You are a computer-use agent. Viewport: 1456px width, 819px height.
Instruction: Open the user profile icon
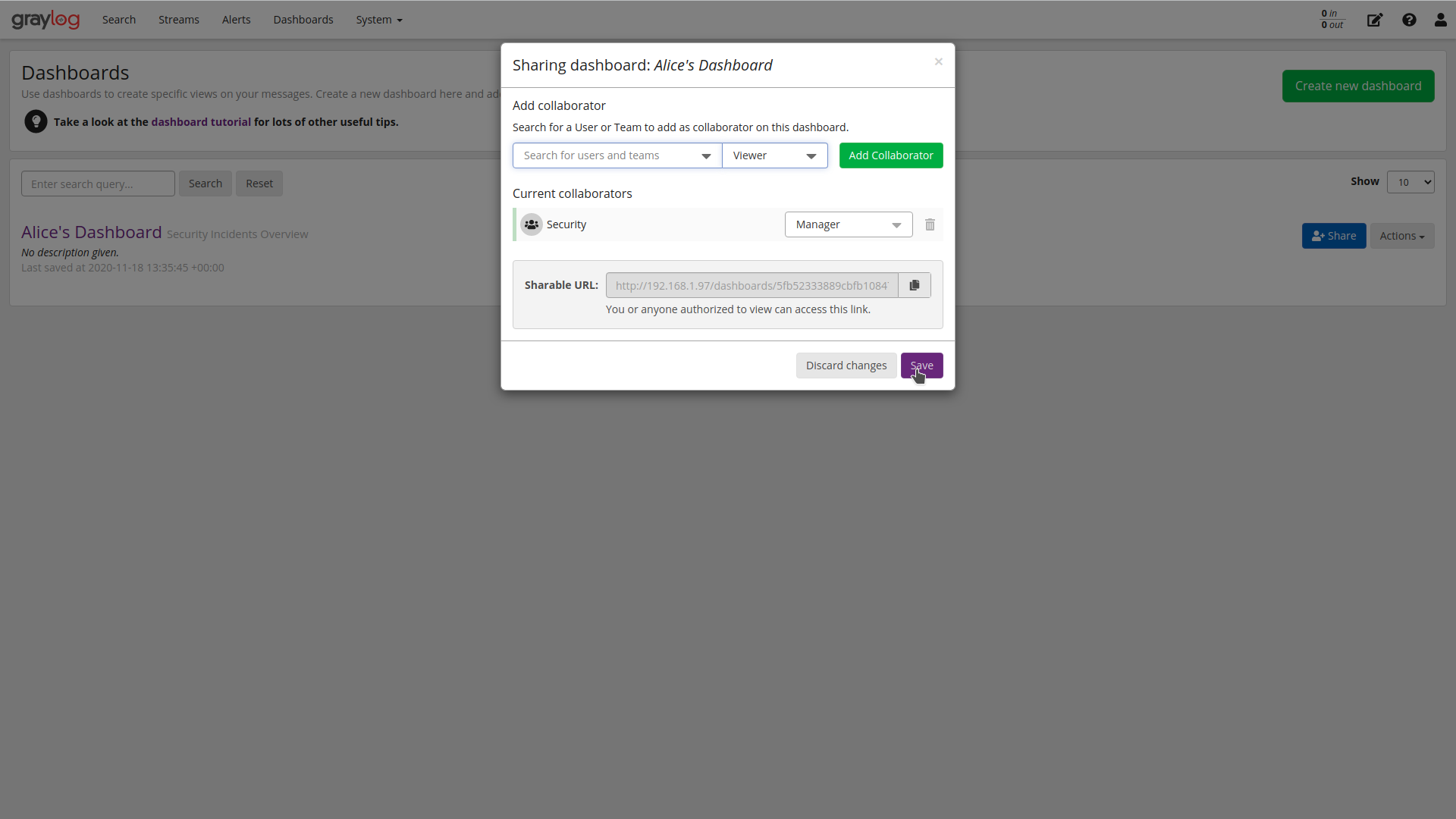click(1440, 20)
